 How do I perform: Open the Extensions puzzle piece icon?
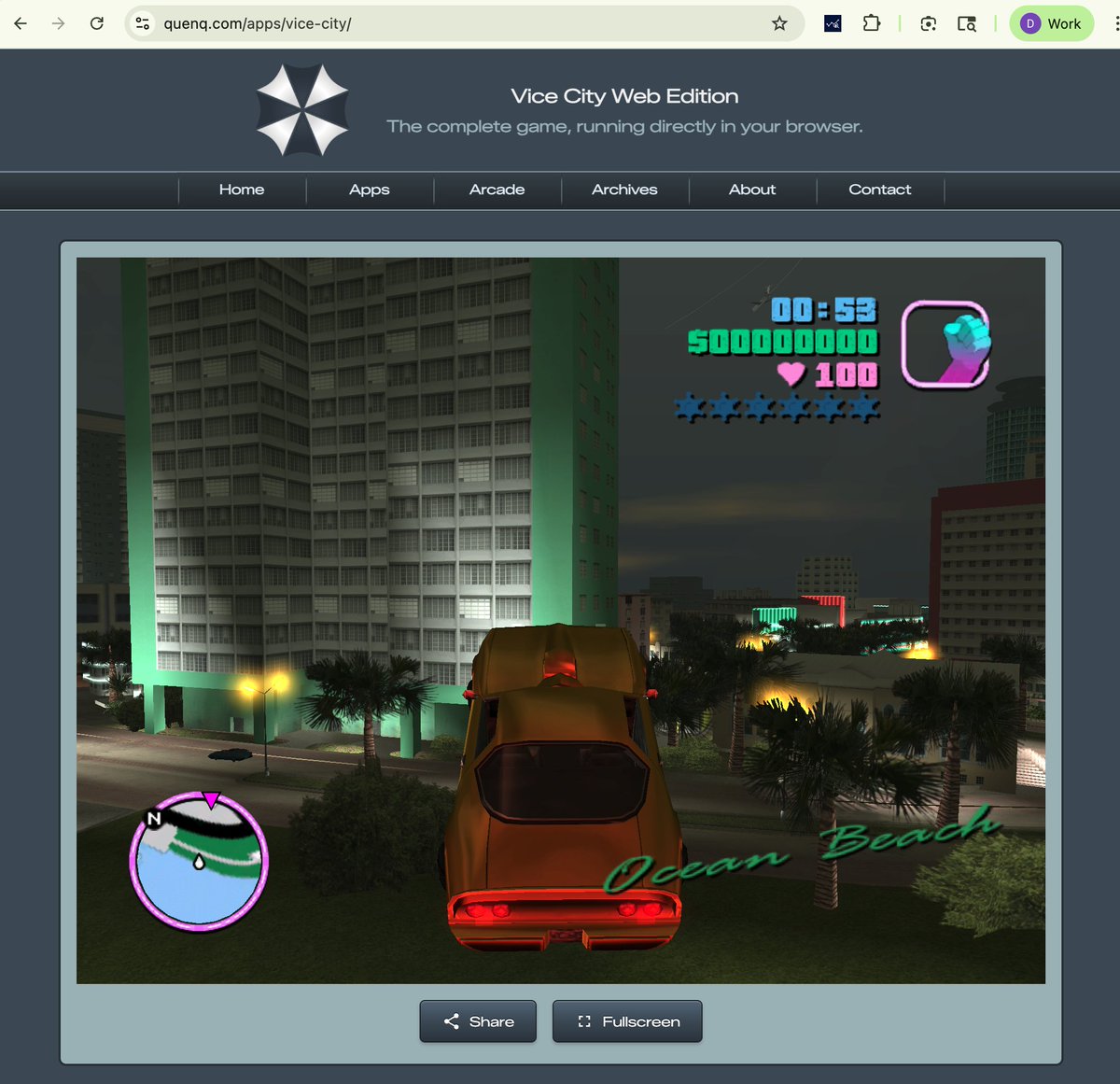click(872, 23)
